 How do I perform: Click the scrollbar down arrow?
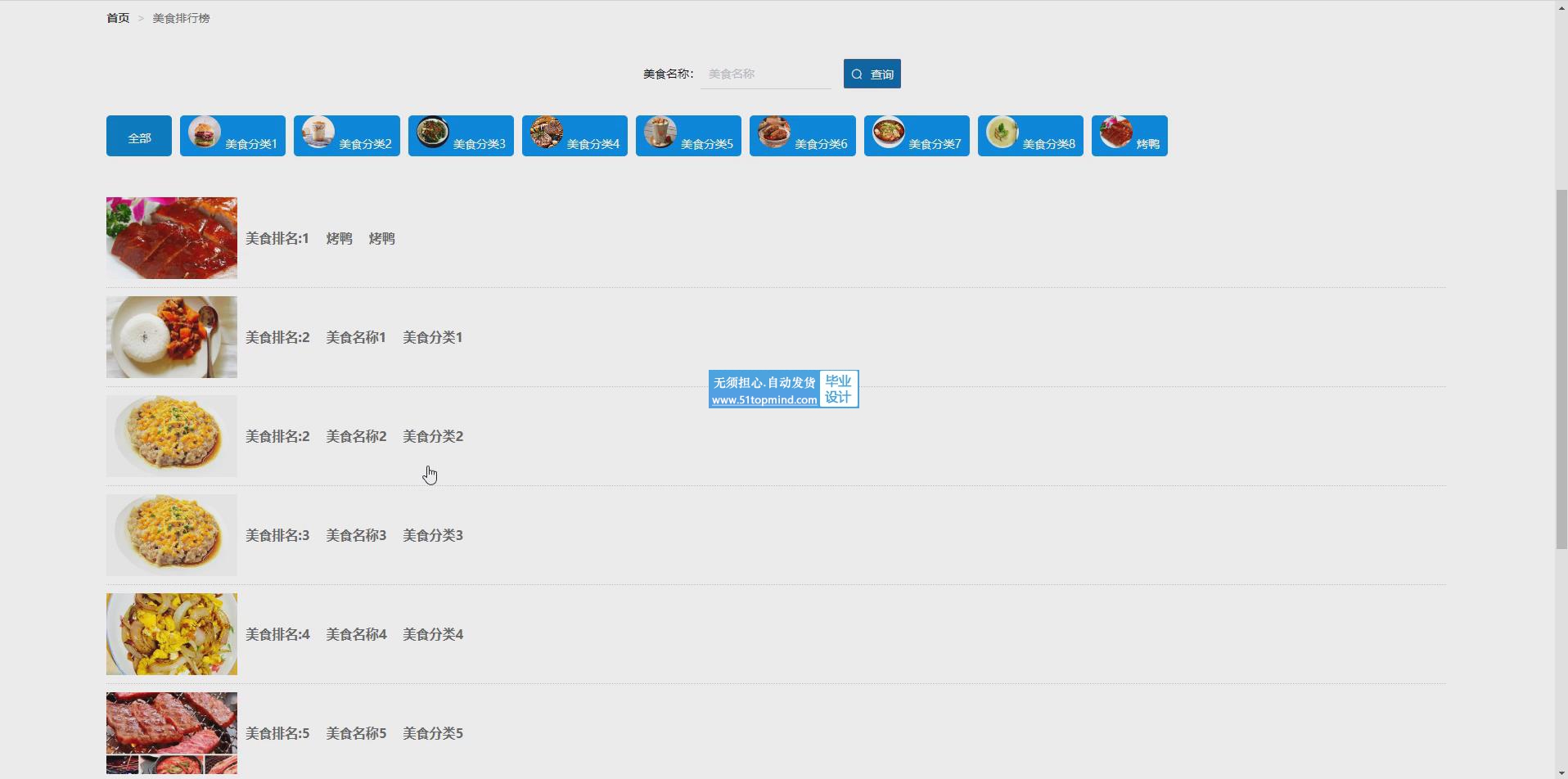click(x=1561, y=772)
